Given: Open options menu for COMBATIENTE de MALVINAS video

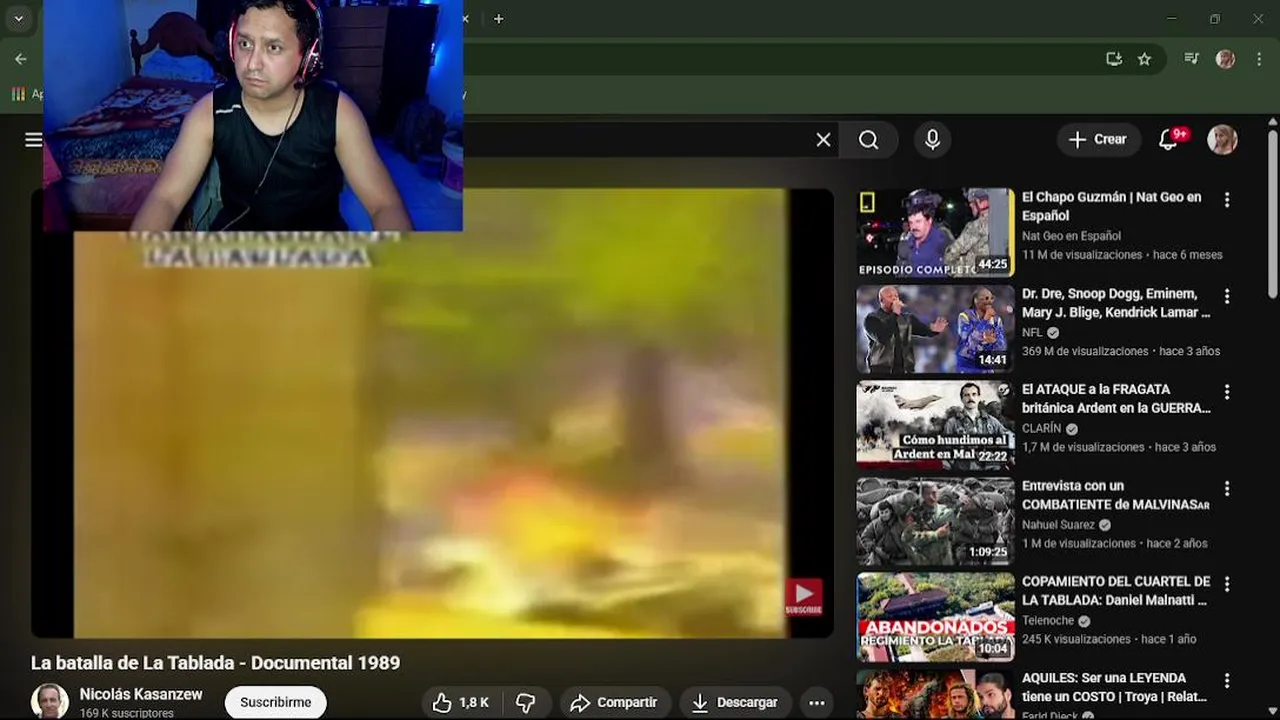Looking at the screenshot, I should click(x=1227, y=488).
